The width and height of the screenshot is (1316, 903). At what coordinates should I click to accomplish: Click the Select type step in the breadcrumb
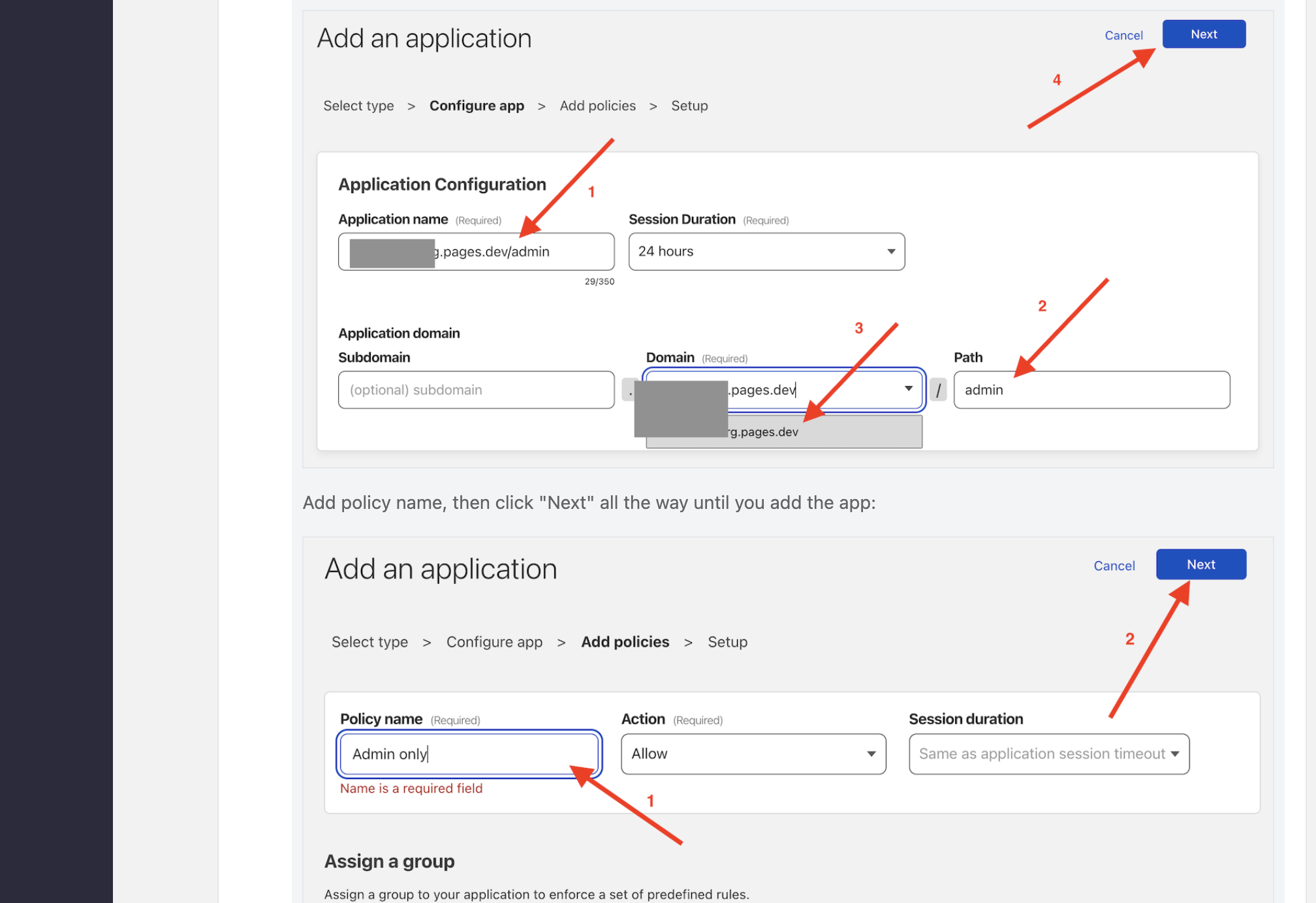coord(358,106)
